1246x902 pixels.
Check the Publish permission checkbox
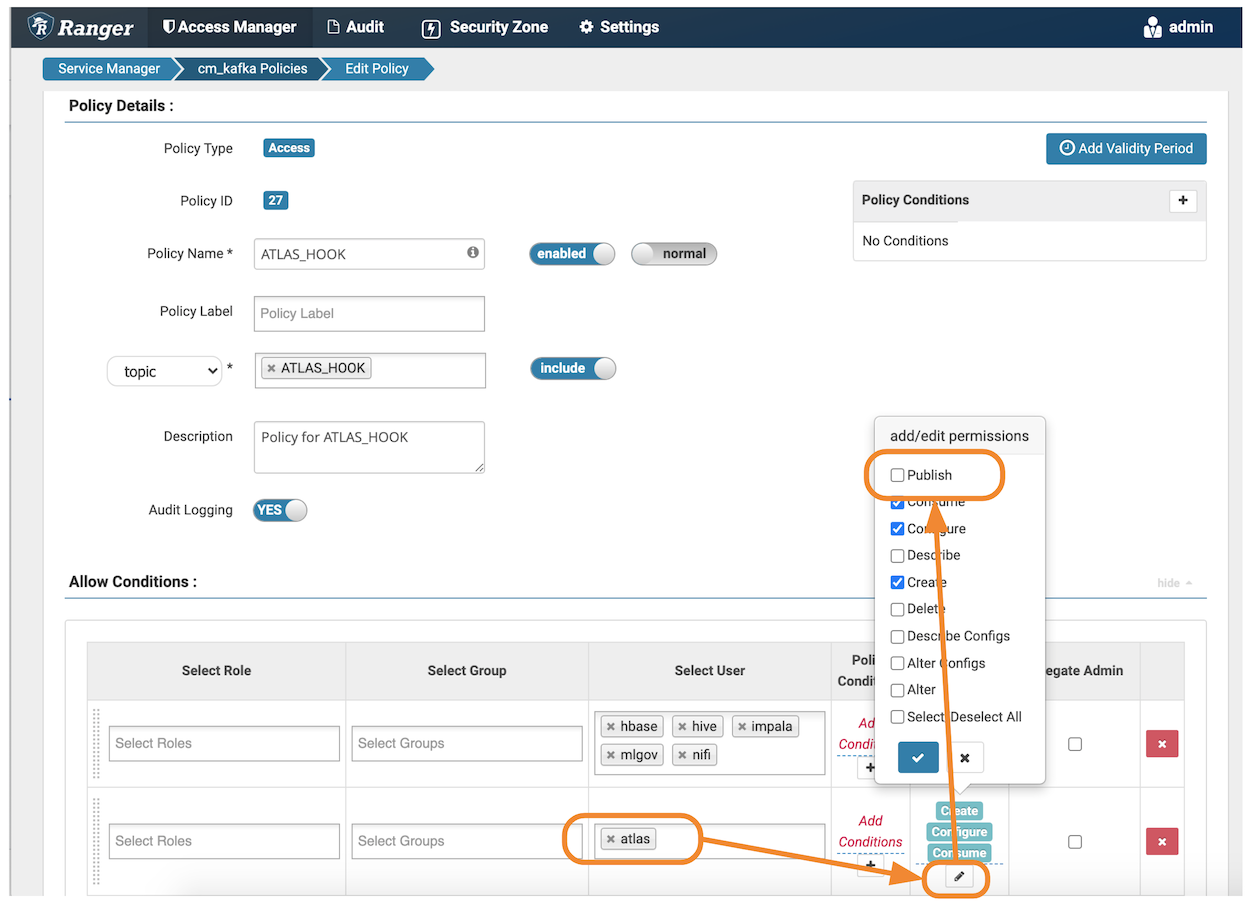click(898, 475)
